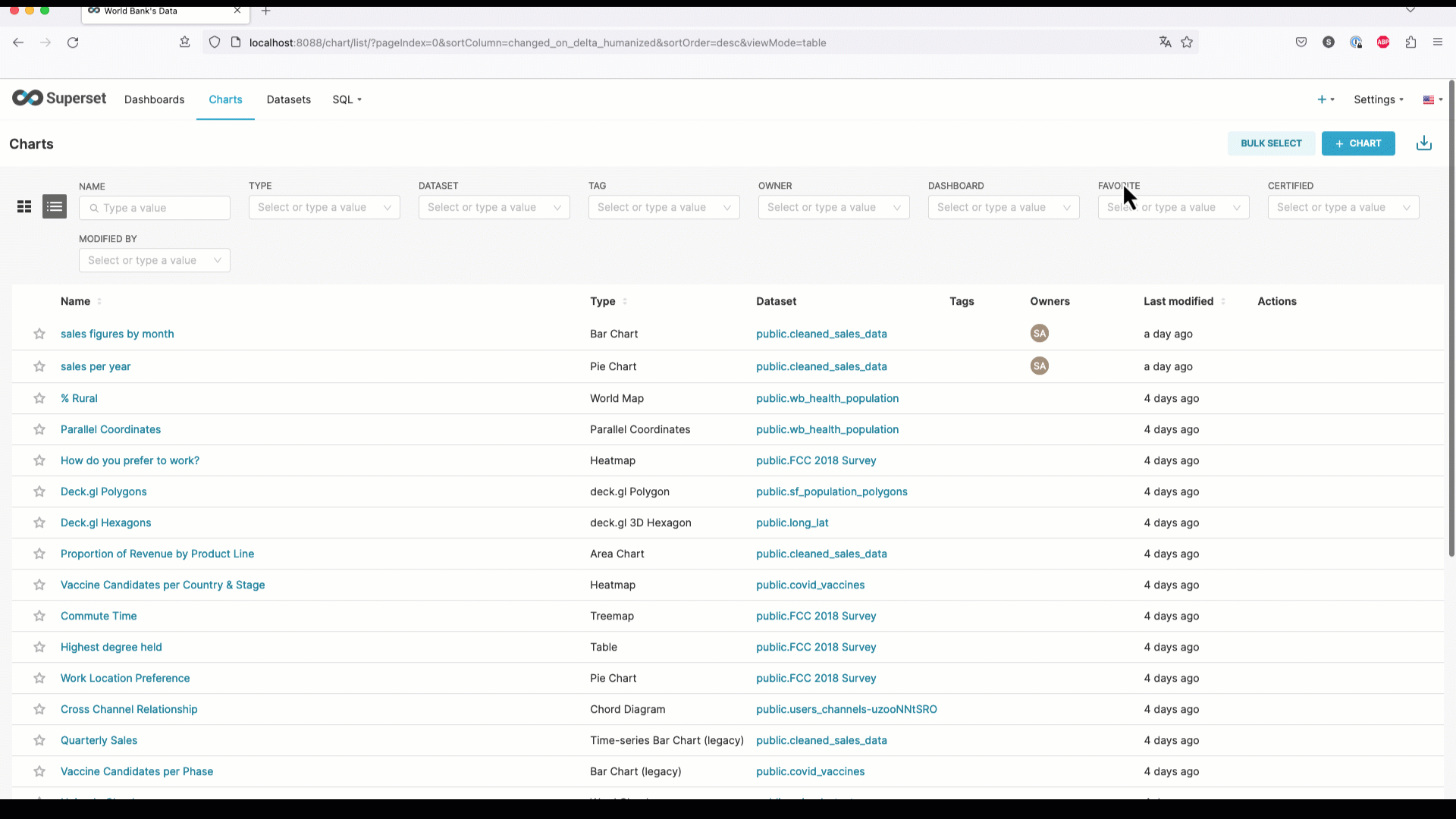Click the favorite star for 'Commute Time'
Screen dimensions: 1456x819
pyautogui.click(x=38, y=616)
